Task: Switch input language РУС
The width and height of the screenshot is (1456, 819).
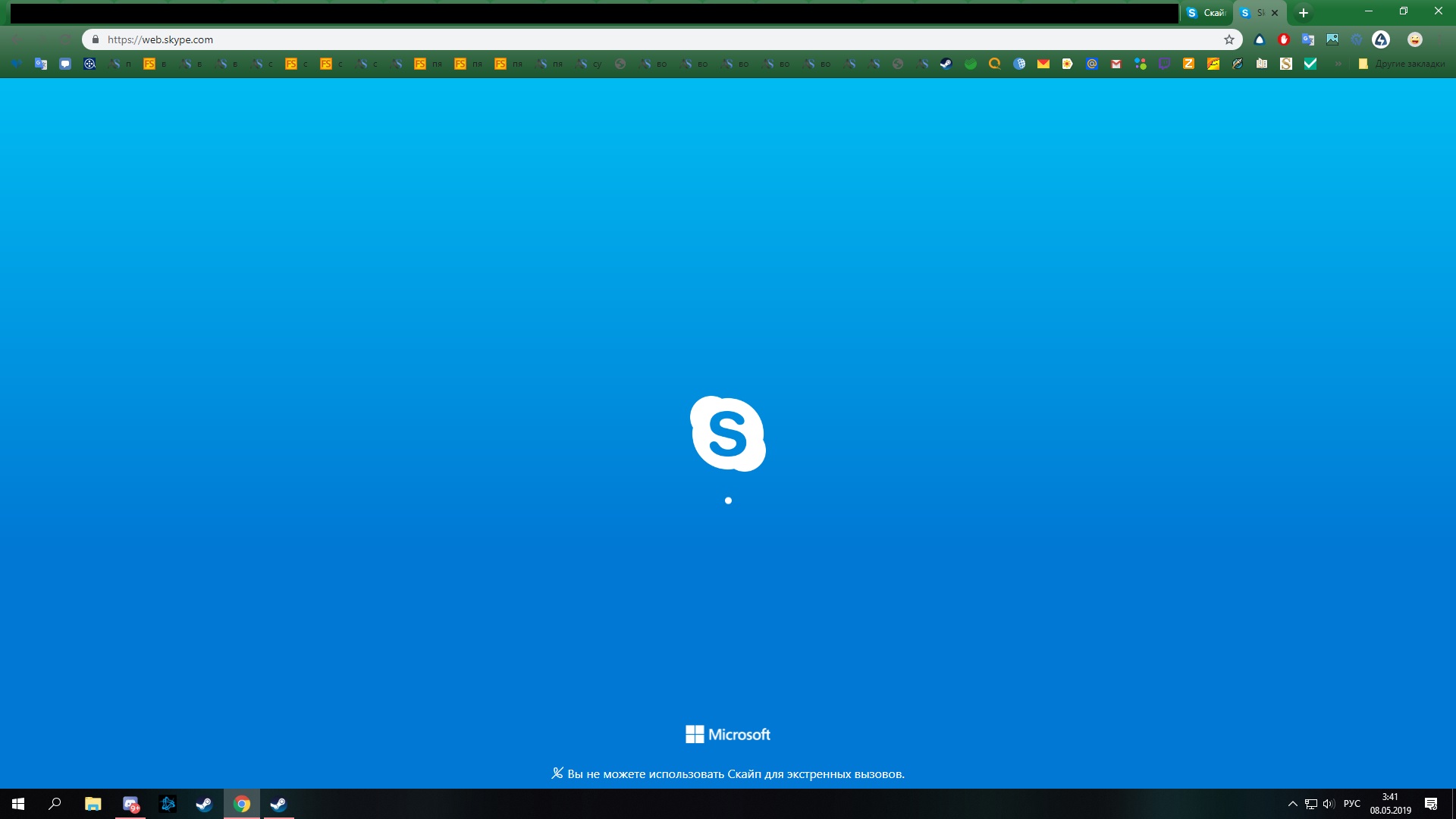Action: [x=1352, y=804]
